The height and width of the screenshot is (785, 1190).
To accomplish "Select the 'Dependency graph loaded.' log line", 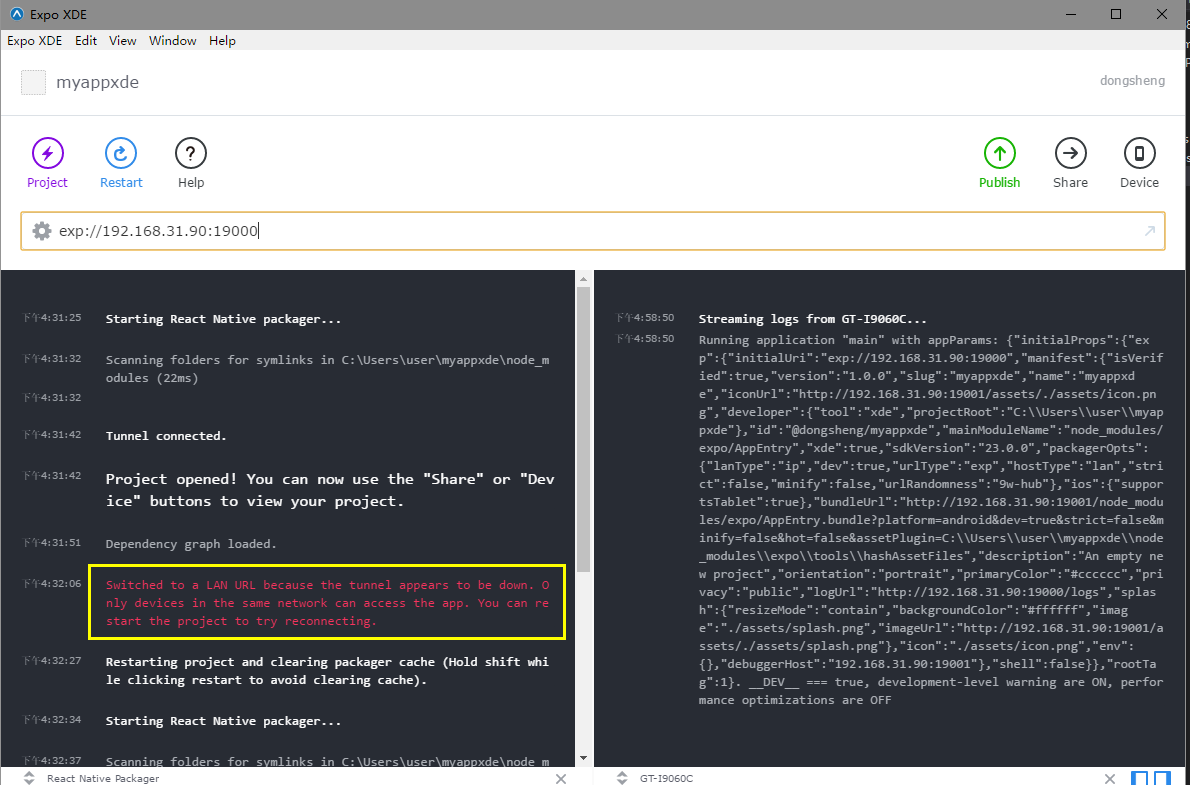I will pos(191,544).
